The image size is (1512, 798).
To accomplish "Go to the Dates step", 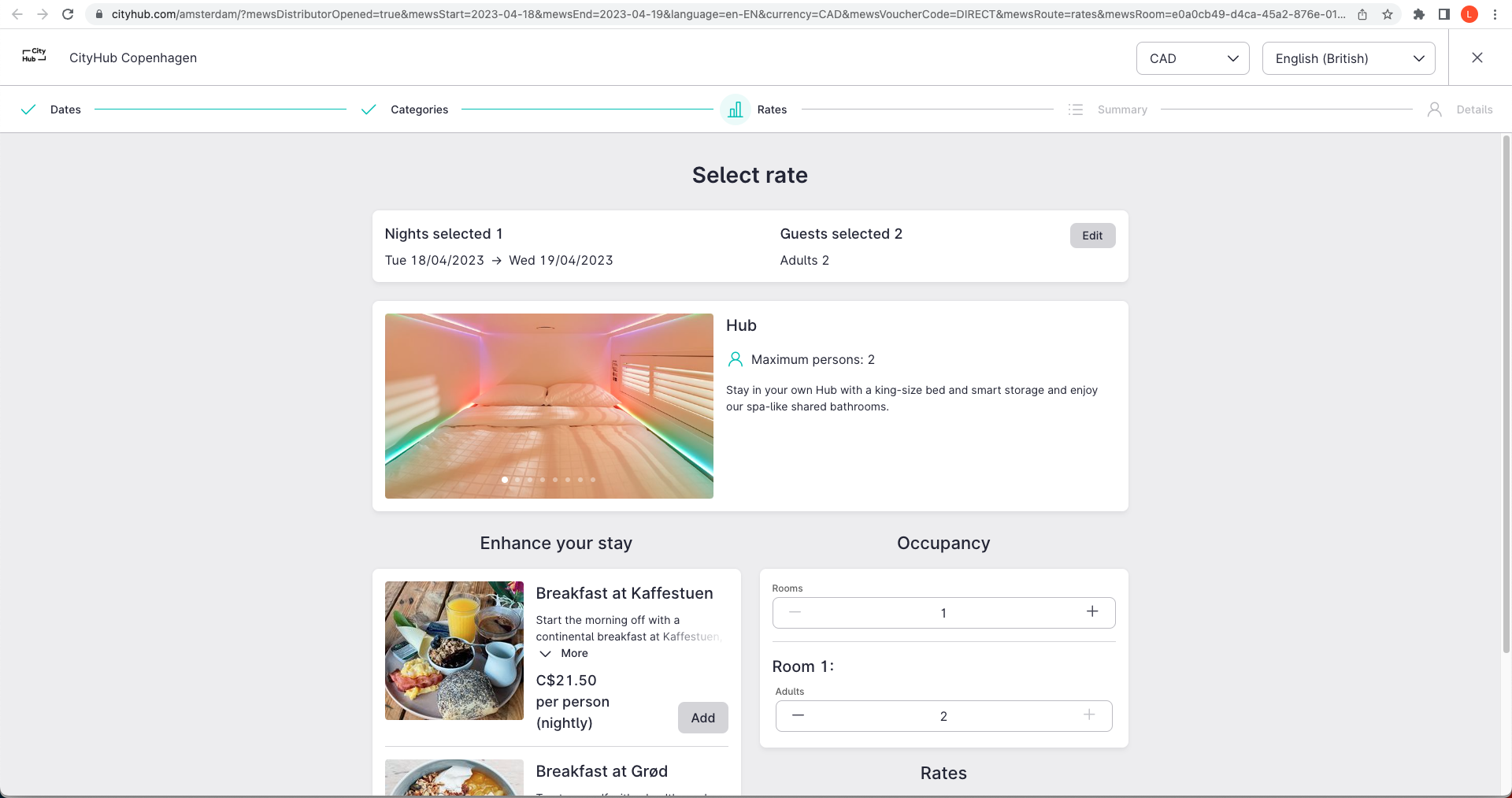I will (65, 109).
